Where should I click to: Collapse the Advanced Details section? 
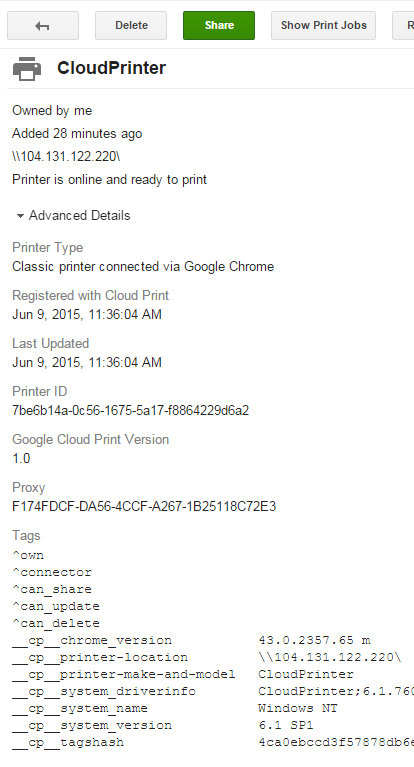pyautogui.click(x=73, y=215)
